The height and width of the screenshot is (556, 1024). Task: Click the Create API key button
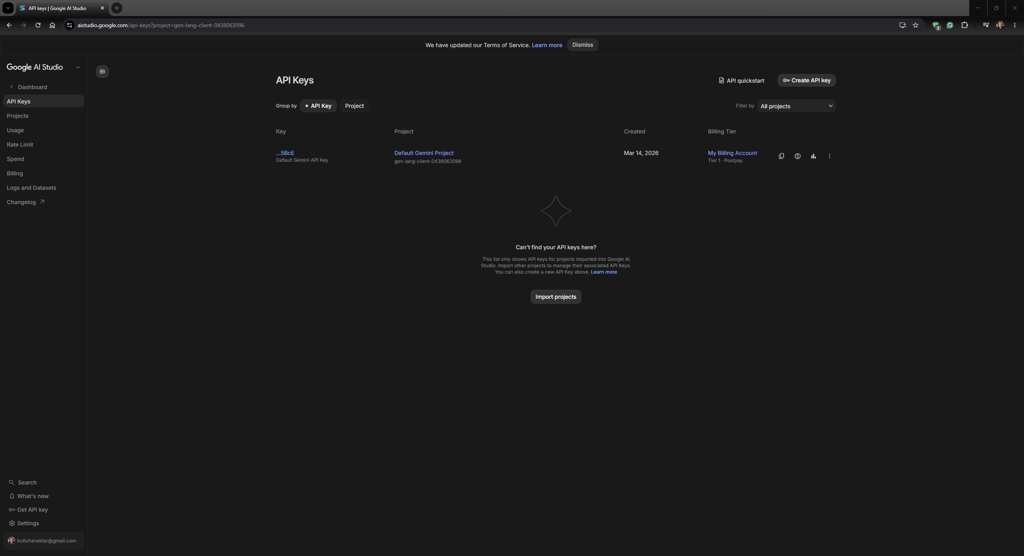807,80
